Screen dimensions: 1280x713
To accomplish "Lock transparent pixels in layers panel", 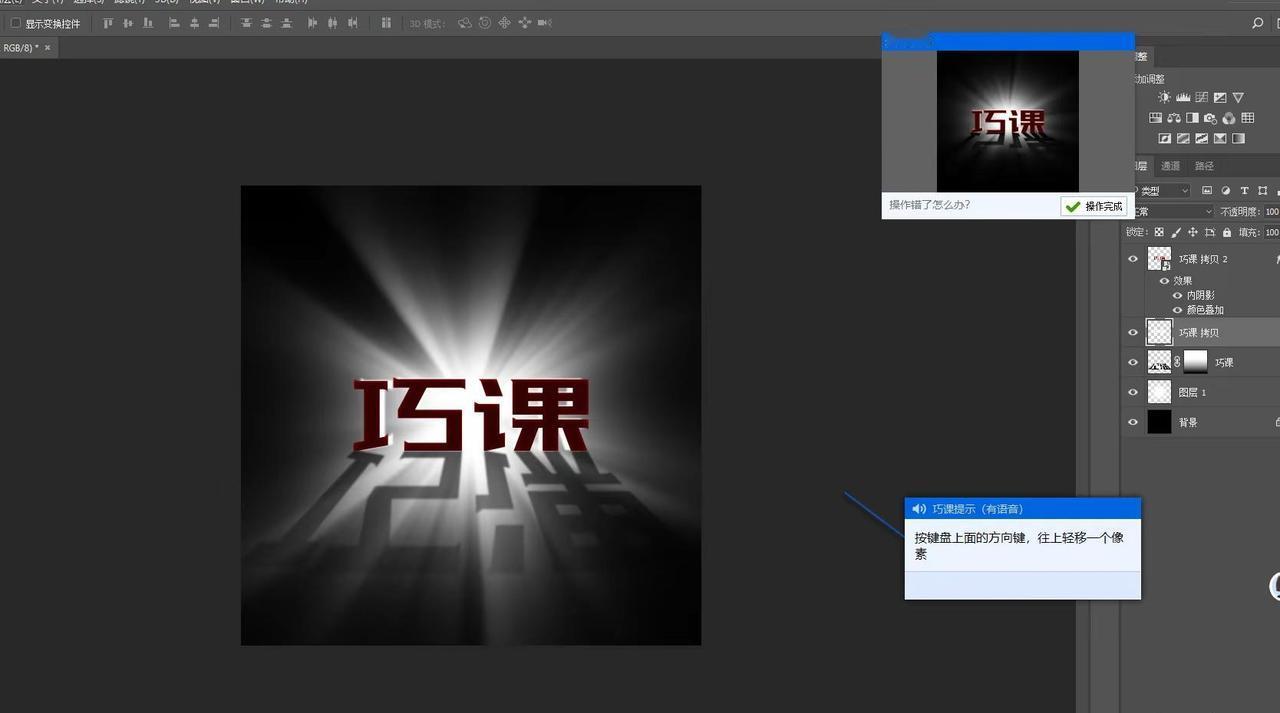I will [x=1159, y=232].
